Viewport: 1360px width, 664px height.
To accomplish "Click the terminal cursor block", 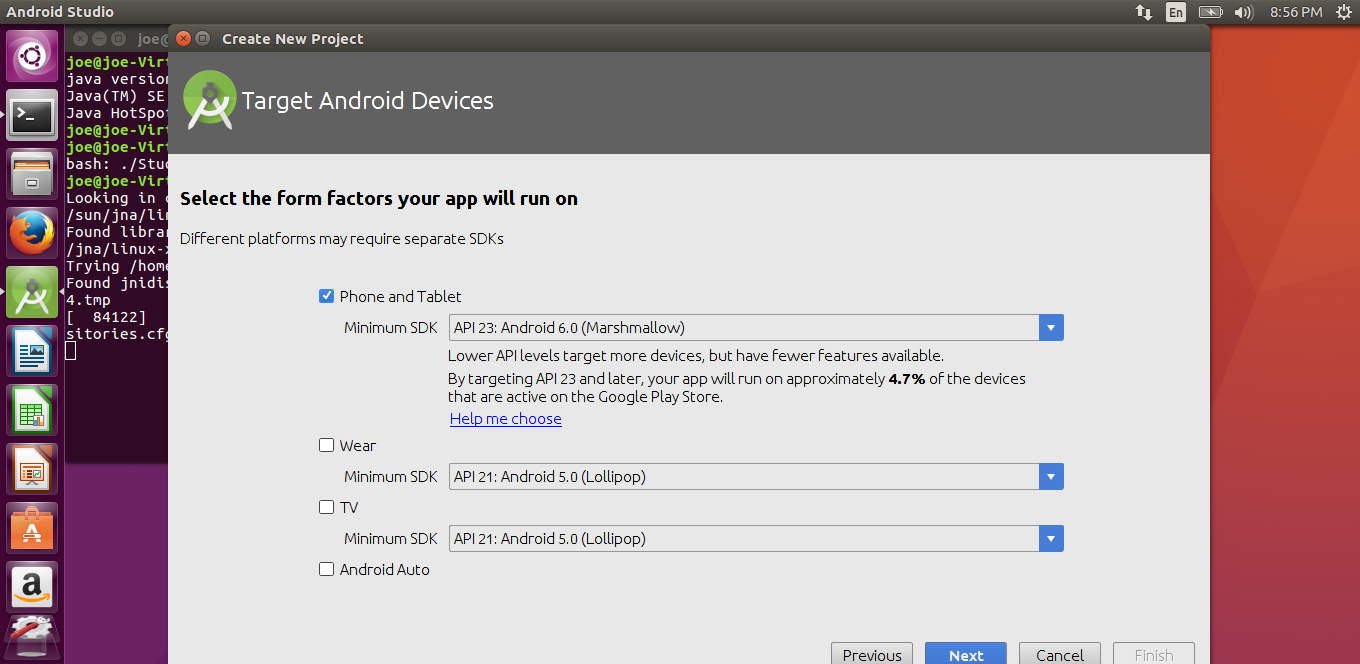I will tap(71, 351).
